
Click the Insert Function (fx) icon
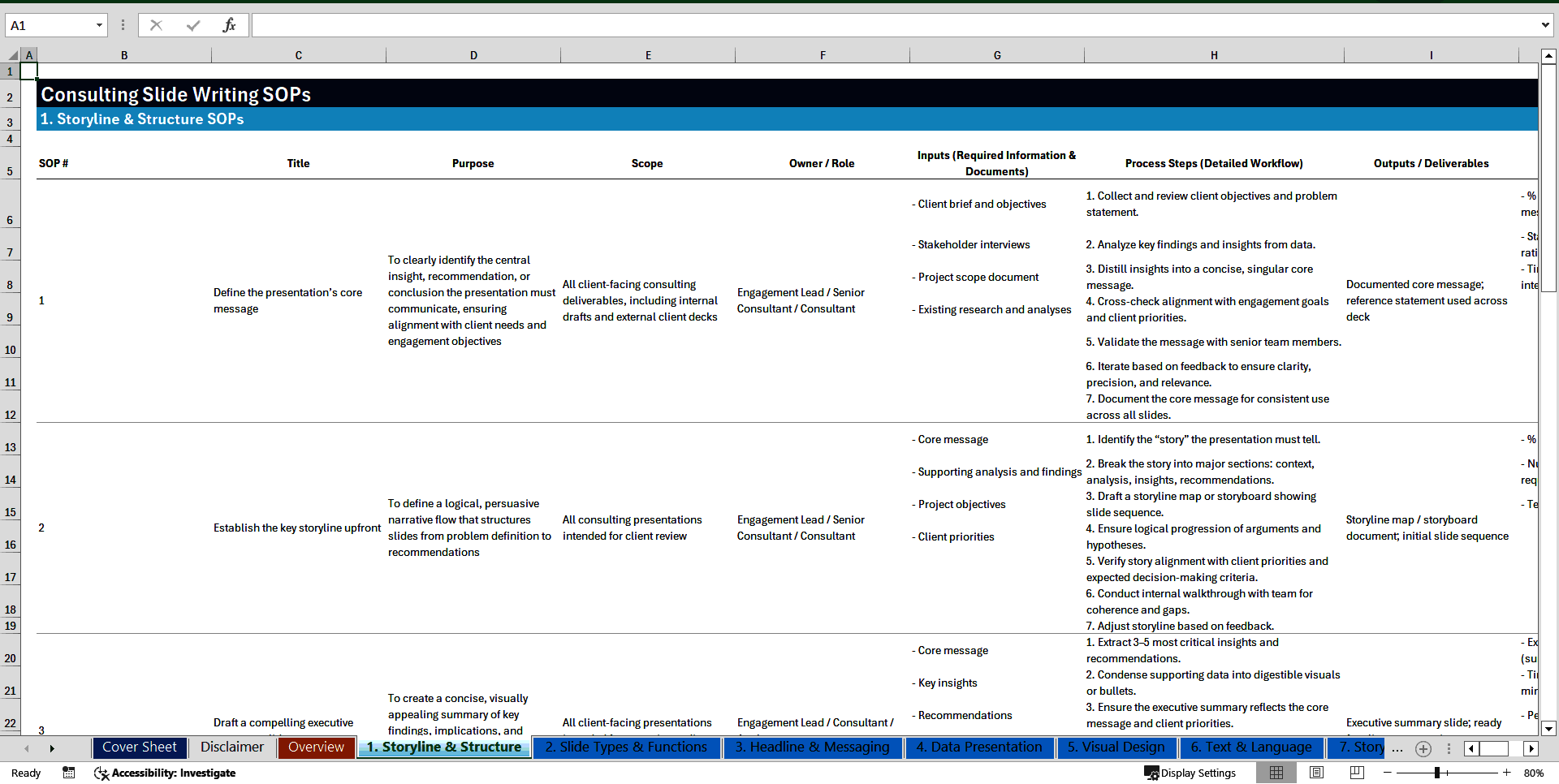[x=231, y=24]
